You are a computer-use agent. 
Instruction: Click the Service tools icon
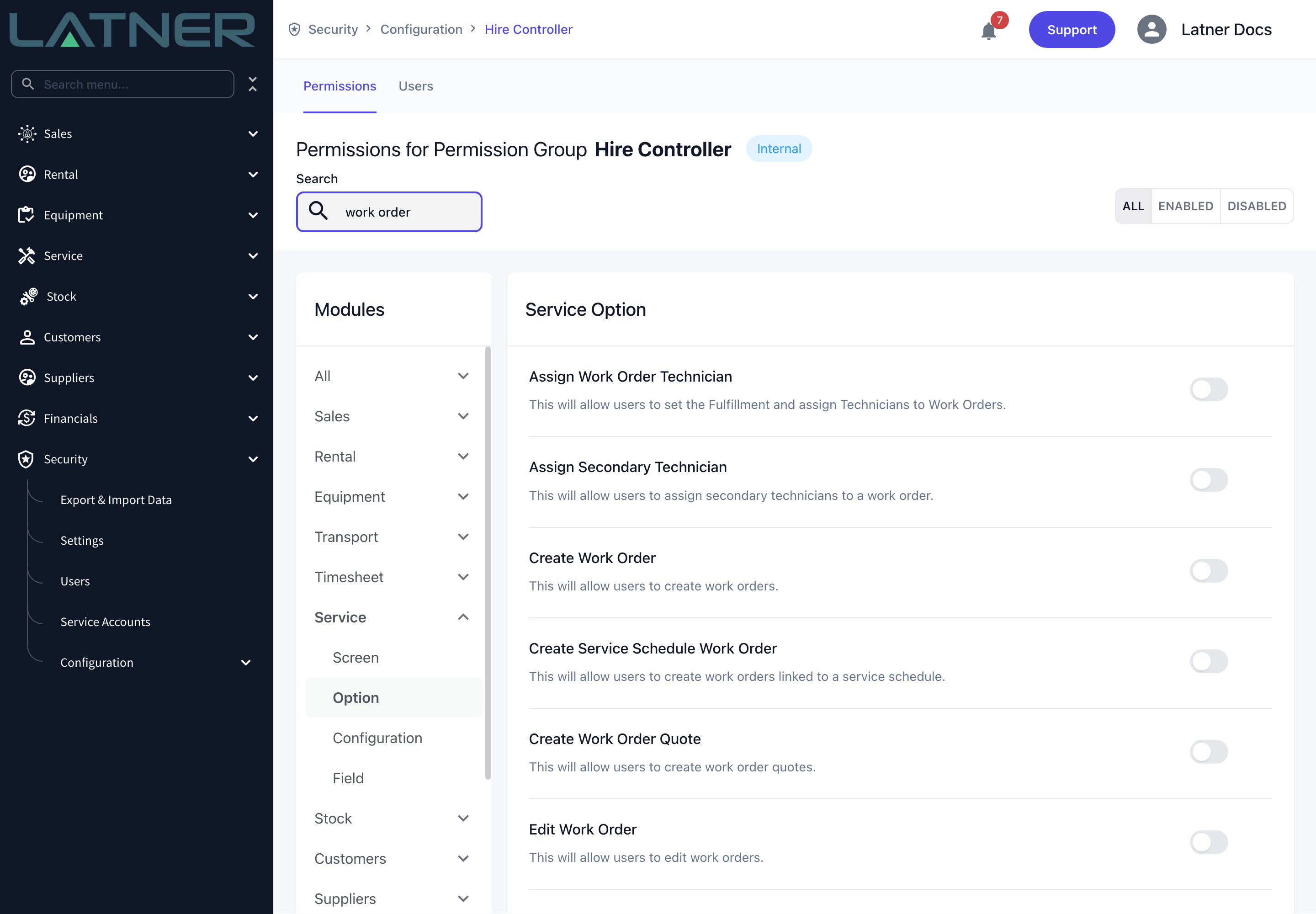27,255
